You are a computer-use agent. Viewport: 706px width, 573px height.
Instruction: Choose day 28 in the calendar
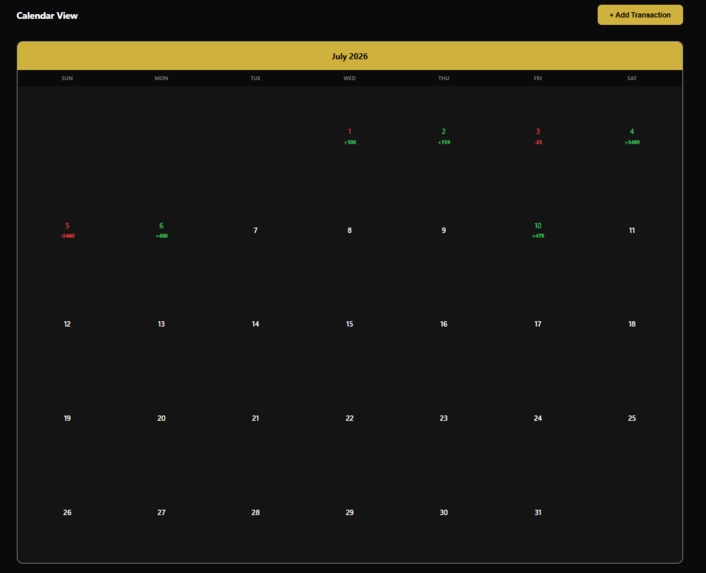coord(255,512)
